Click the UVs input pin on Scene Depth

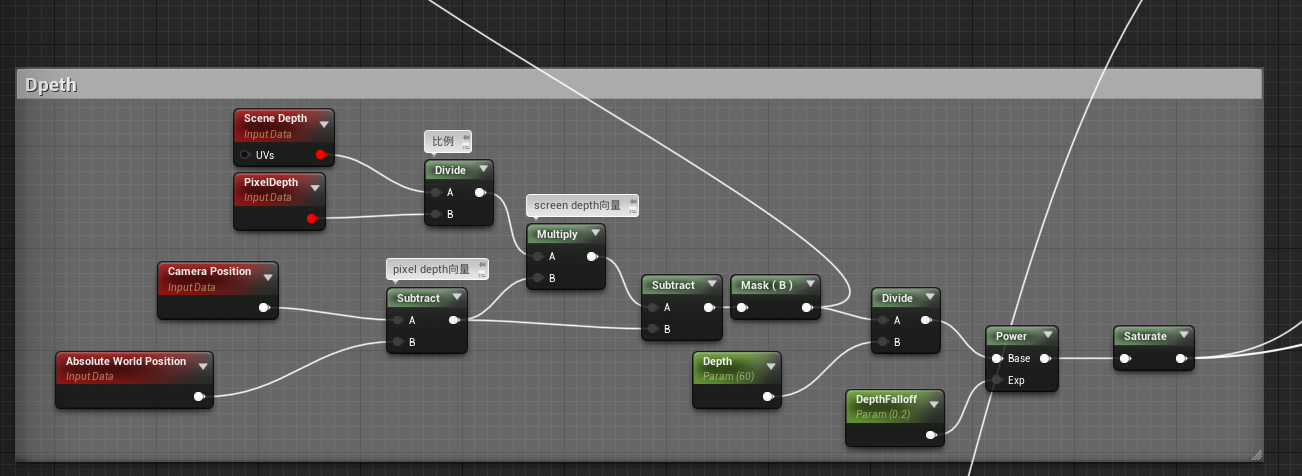[246, 155]
